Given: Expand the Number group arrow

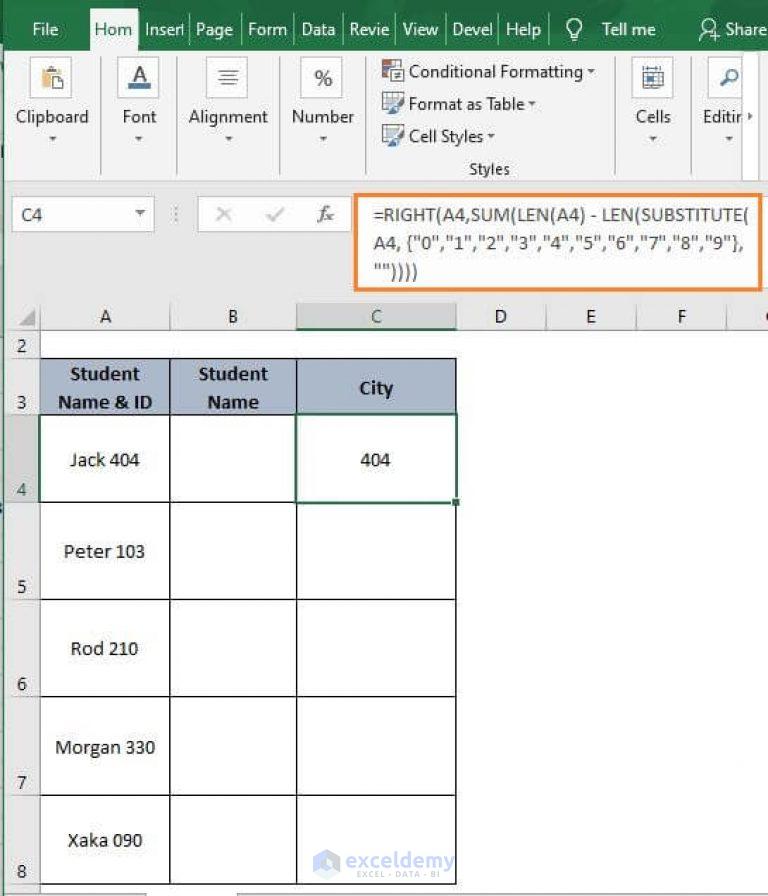Looking at the screenshot, I should coord(323,138).
